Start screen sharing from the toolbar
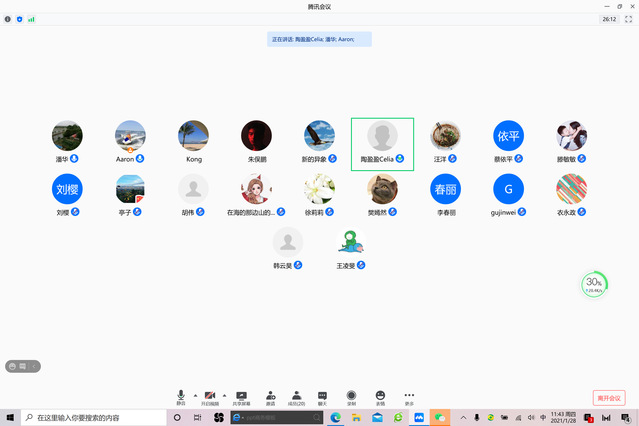The image size is (639, 426). coord(242,397)
